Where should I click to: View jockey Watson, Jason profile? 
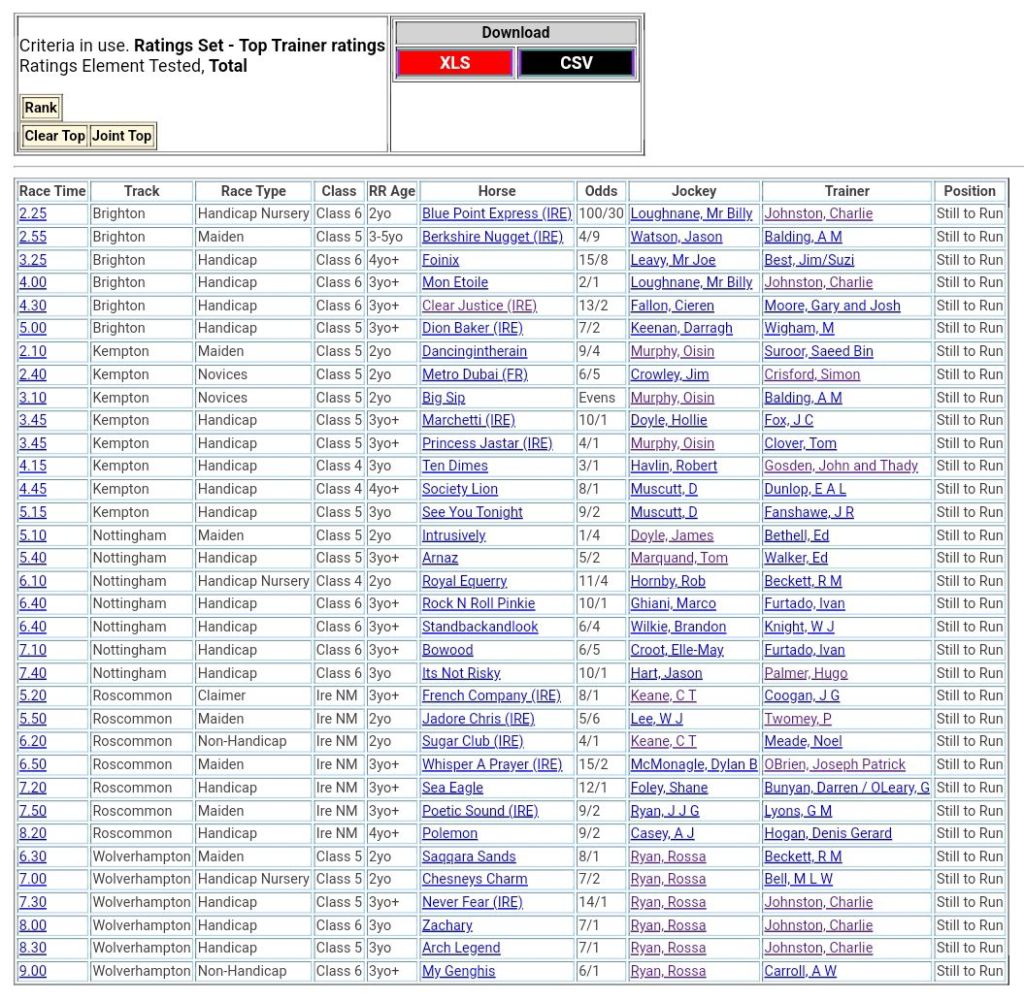[676, 237]
